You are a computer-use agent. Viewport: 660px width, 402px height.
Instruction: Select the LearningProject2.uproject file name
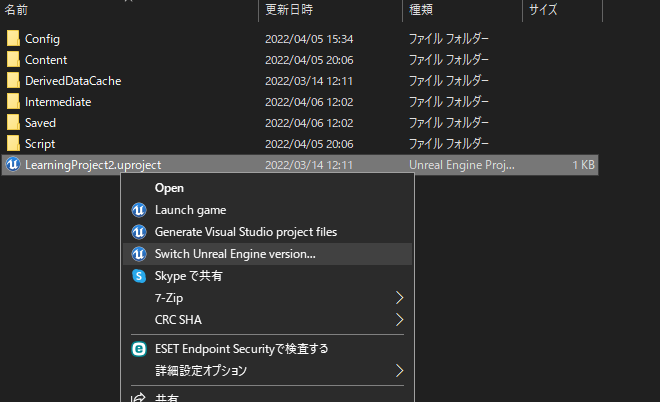pyautogui.click(x=93, y=165)
